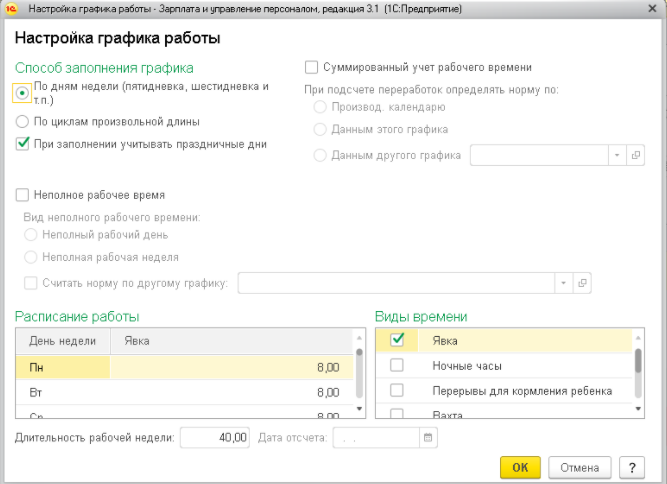Click the 8,00 value for Пн

click(328, 367)
